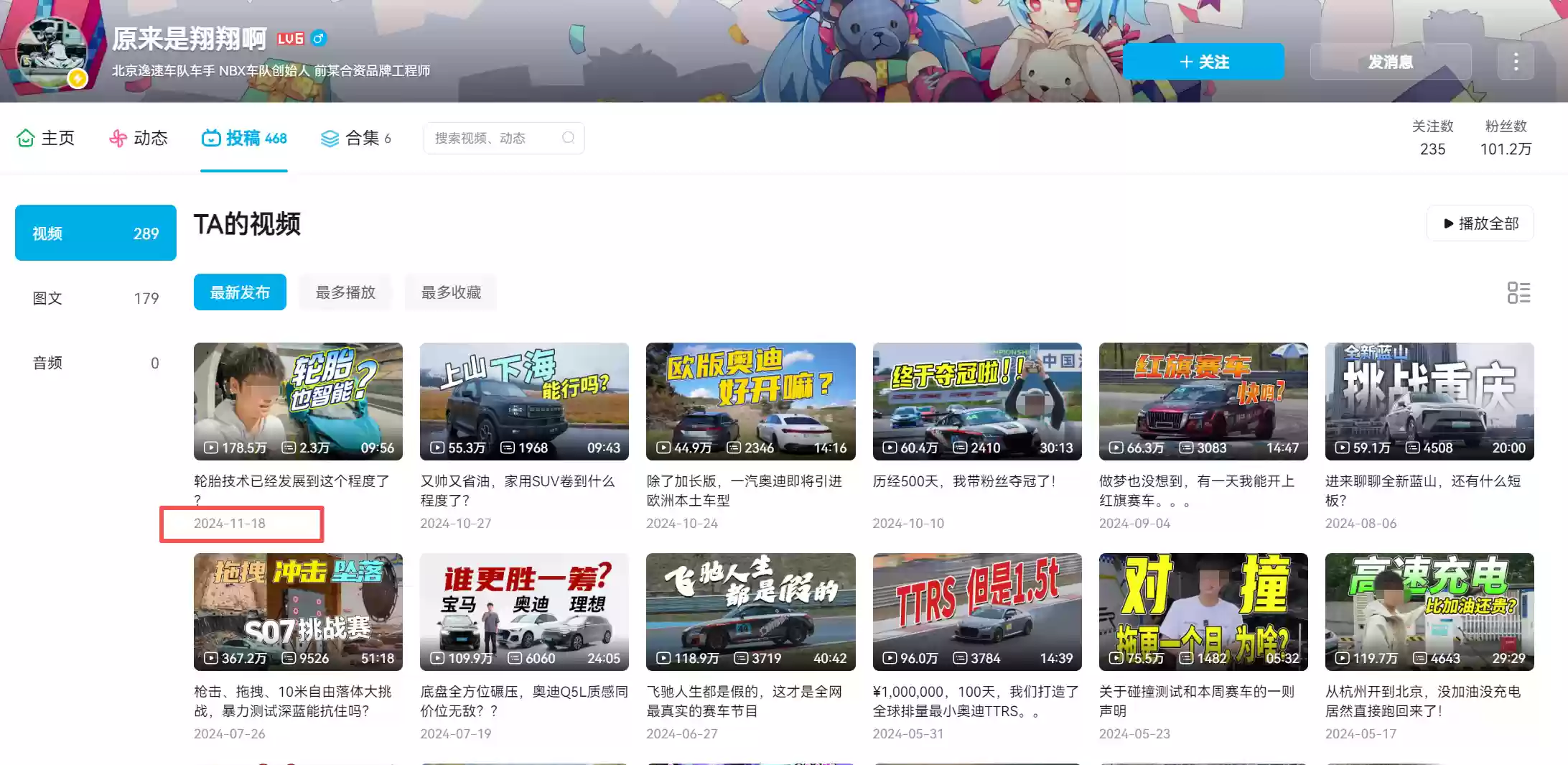Click the 播放全部 play-all icon
1568x765 pixels.
pos(1449,223)
